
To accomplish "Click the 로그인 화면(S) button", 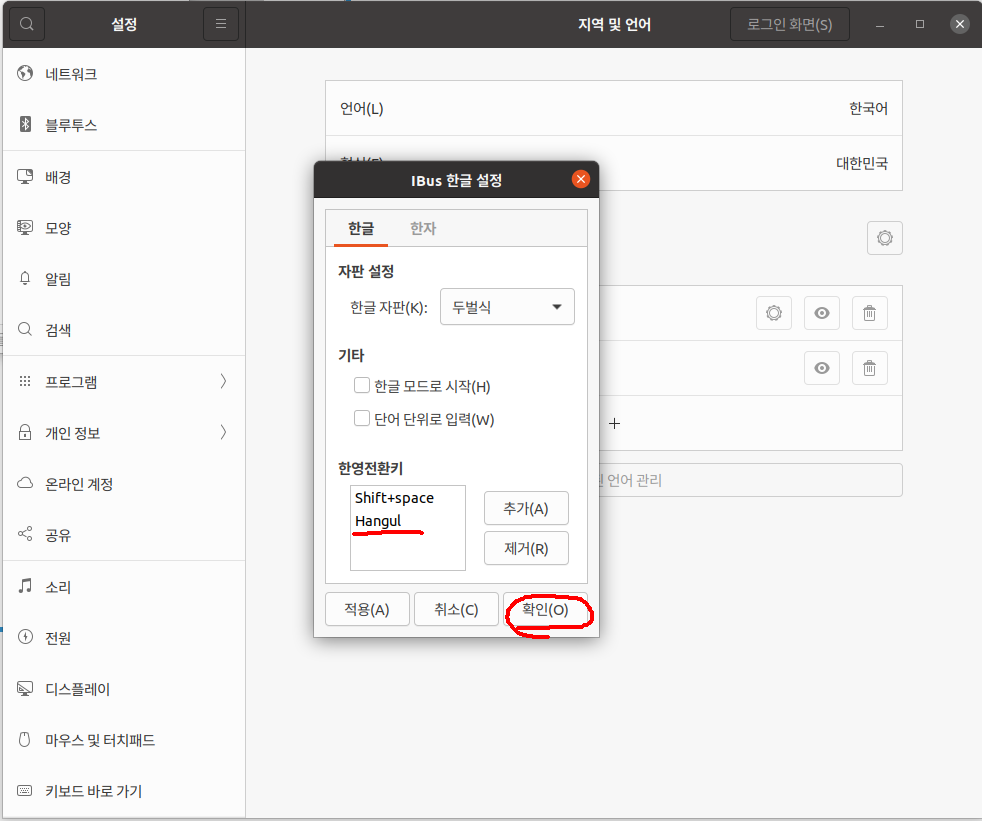I will click(x=789, y=24).
